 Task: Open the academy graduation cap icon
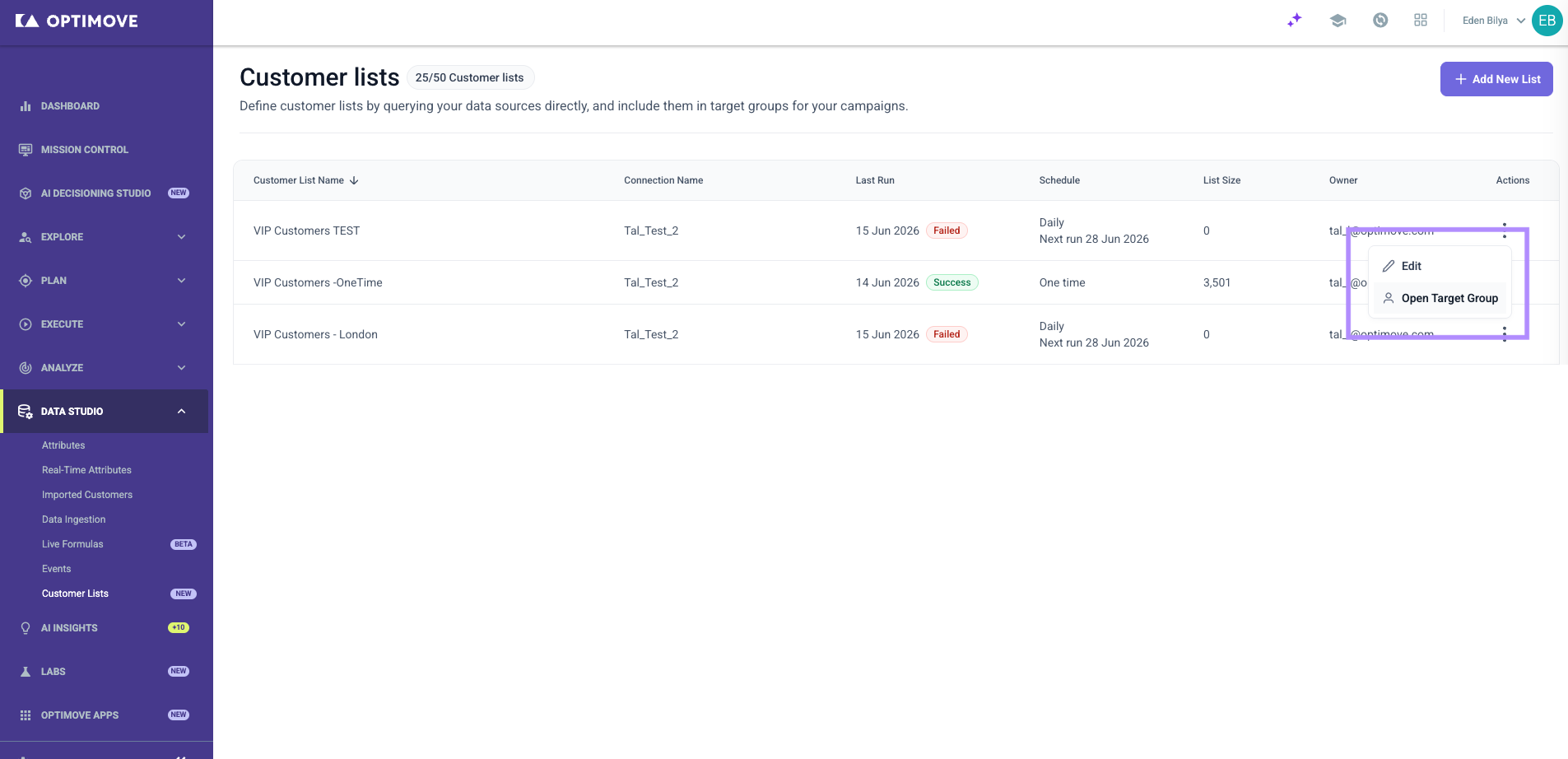[1338, 21]
